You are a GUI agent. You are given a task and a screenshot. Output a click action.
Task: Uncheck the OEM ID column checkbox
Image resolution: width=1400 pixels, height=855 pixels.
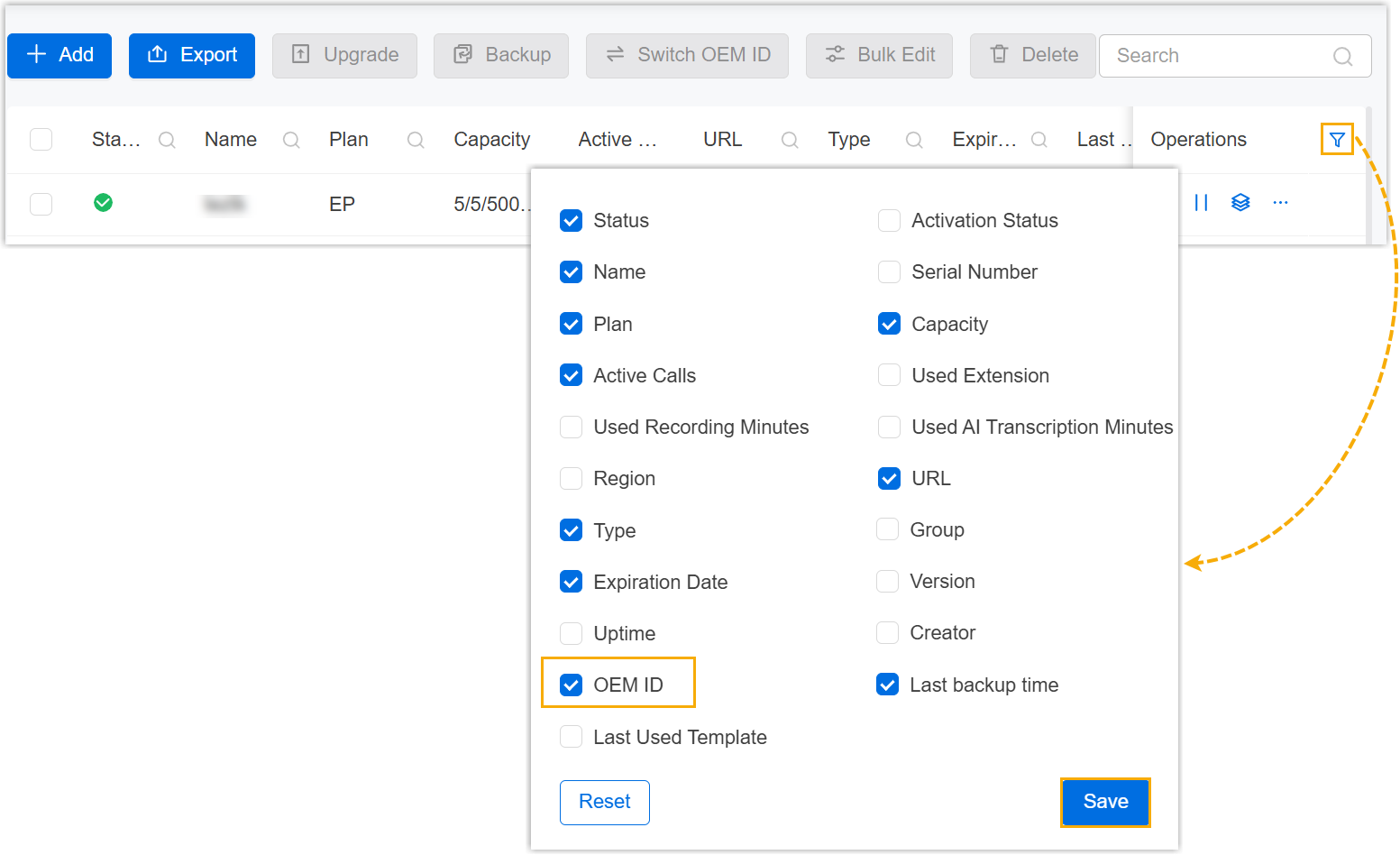[x=572, y=685]
